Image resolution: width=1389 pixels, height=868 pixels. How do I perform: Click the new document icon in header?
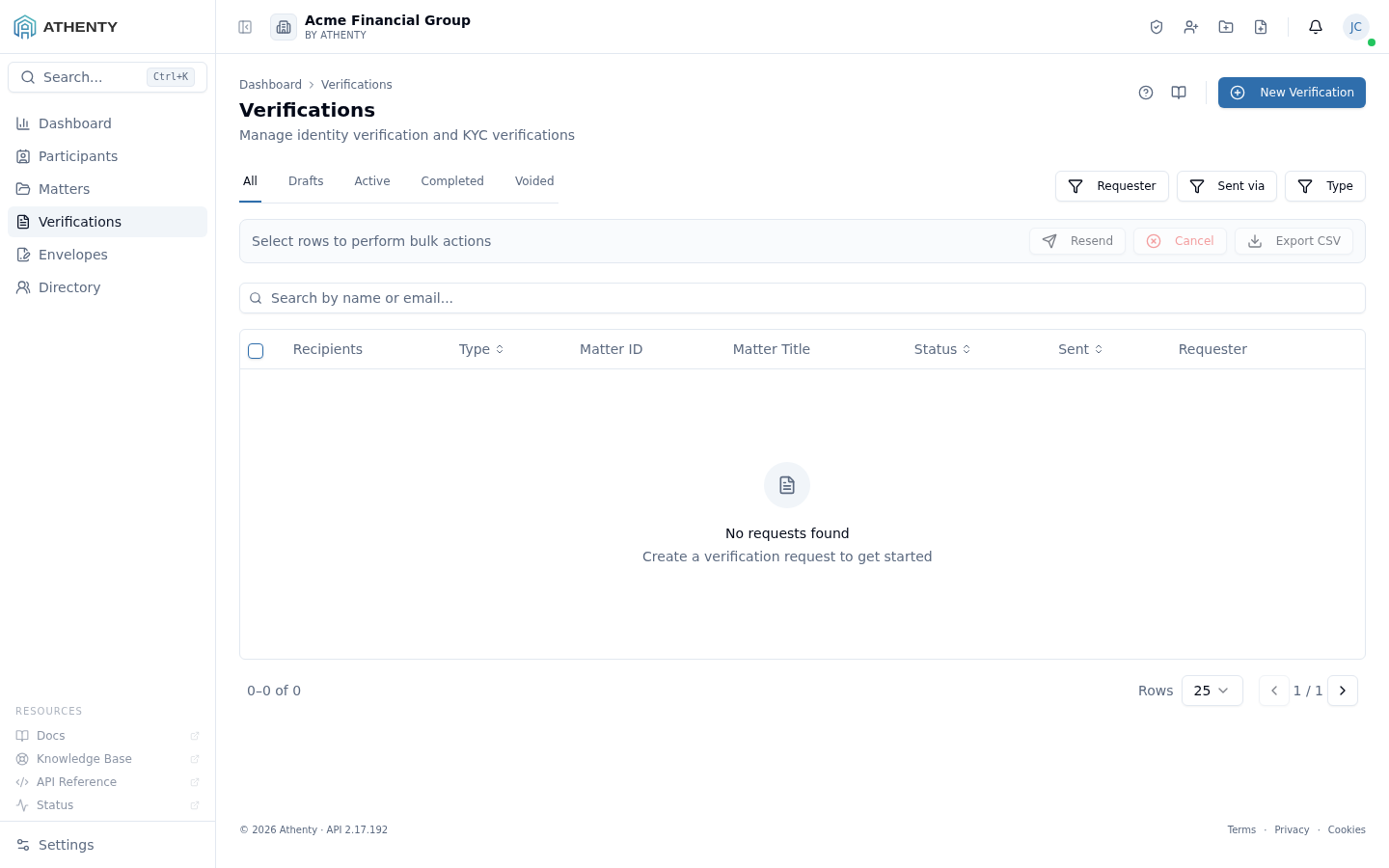point(1261,27)
